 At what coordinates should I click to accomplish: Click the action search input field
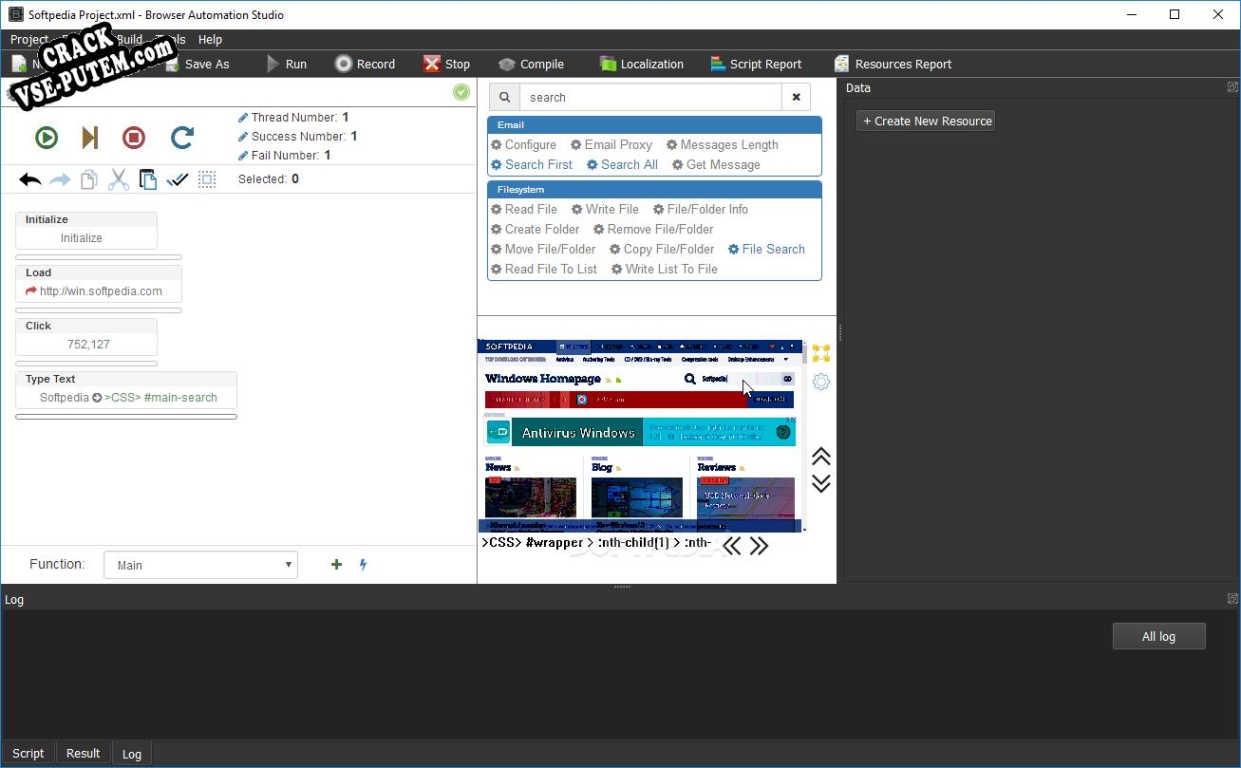pyautogui.click(x=651, y=97)
